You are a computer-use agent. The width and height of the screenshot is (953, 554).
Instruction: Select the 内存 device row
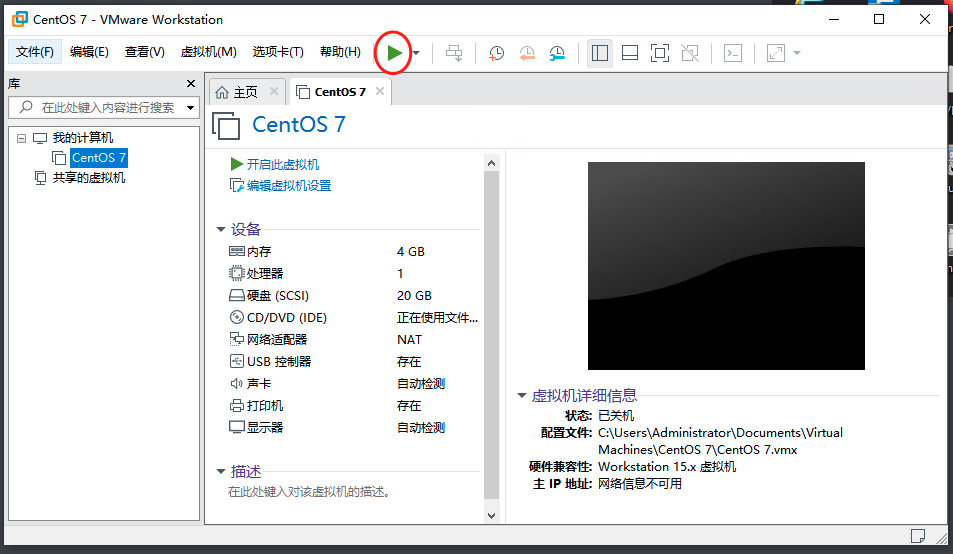tap(353, 251)
